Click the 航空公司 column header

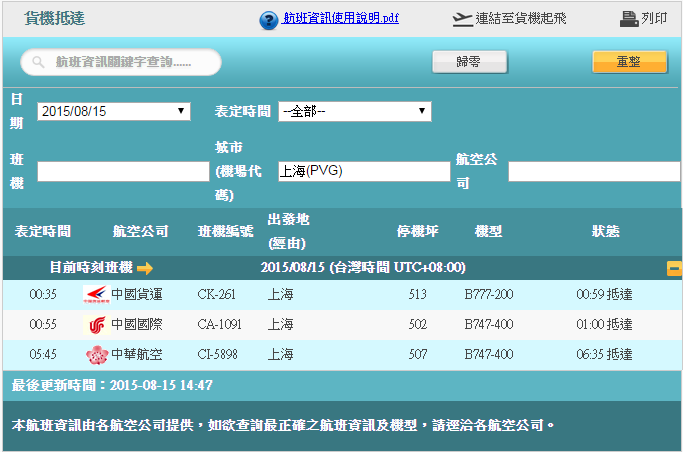[141, 231]
